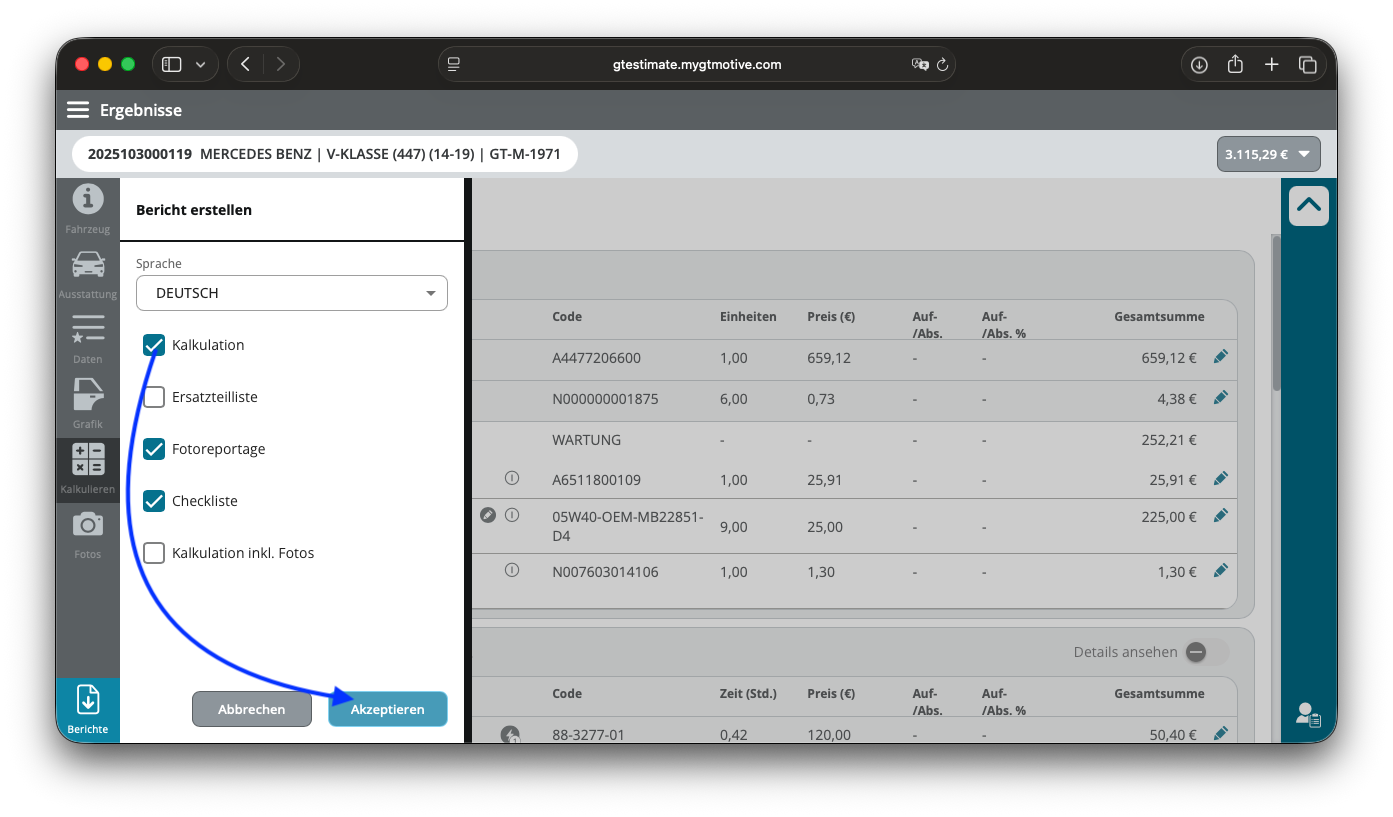Click the Bericht erstellen dialog heading
Image resolution: width=1393 pixels, height=817 pixels.
194,210
